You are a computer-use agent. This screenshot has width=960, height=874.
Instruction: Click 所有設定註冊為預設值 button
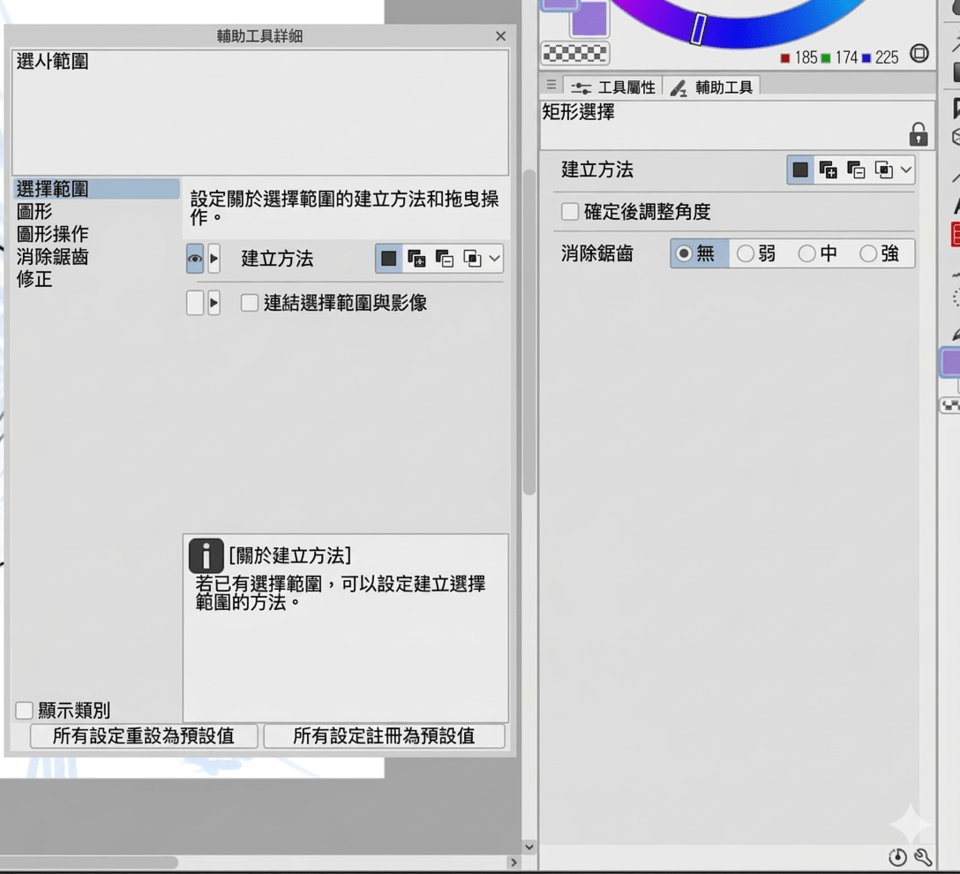coord(384,736)
